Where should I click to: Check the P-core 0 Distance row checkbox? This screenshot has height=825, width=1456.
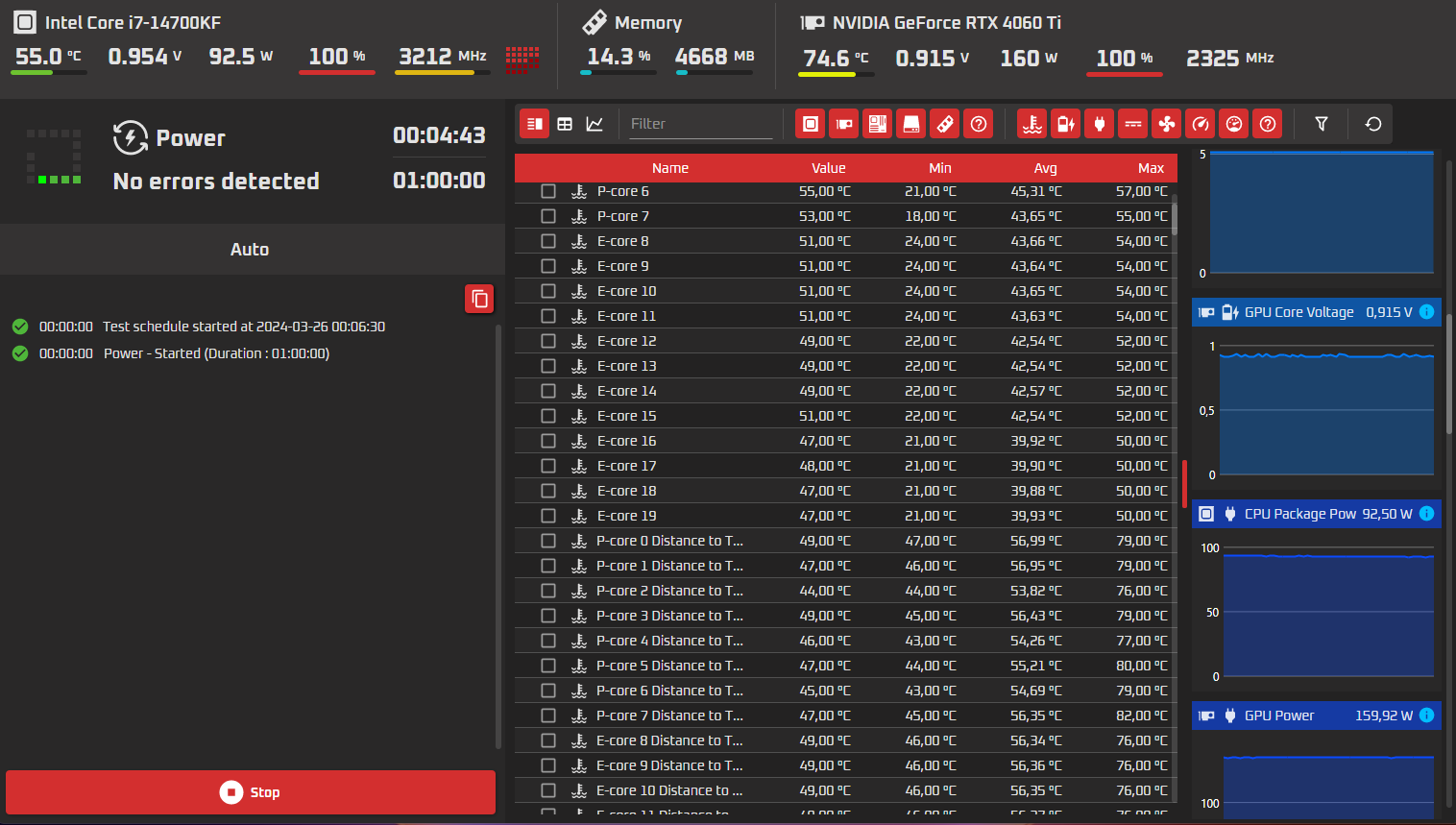(548, 541)
